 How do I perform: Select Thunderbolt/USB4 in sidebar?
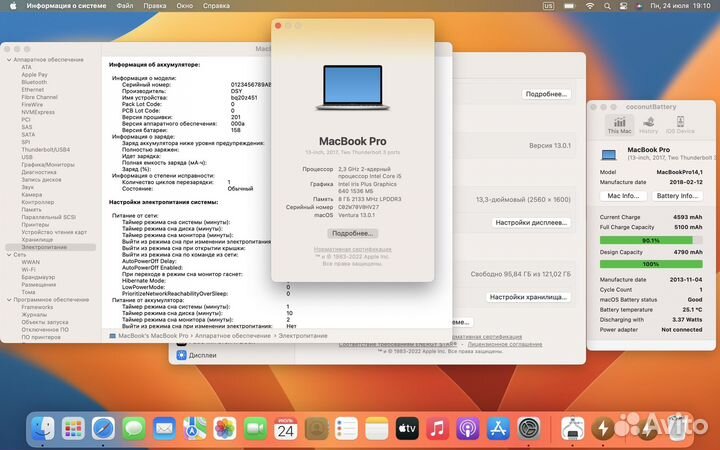45,150
